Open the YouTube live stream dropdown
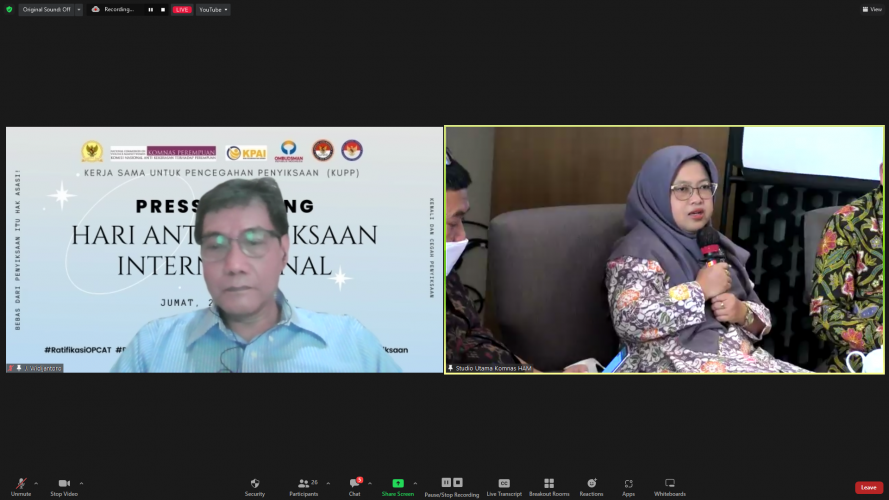The height and width of the screenshot is (500, 889). coord(212,9)
